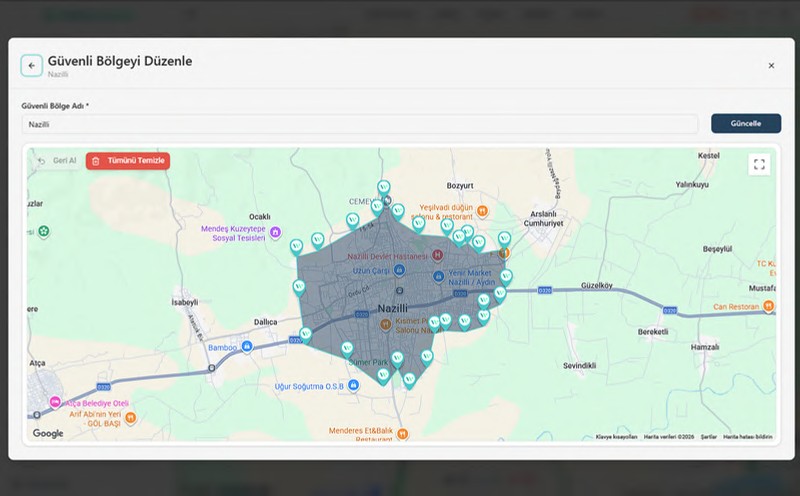Click Uzun Çarşı shopping marker
The width and height of the screenshot is (800, 496).
click(x=399, y=269)
